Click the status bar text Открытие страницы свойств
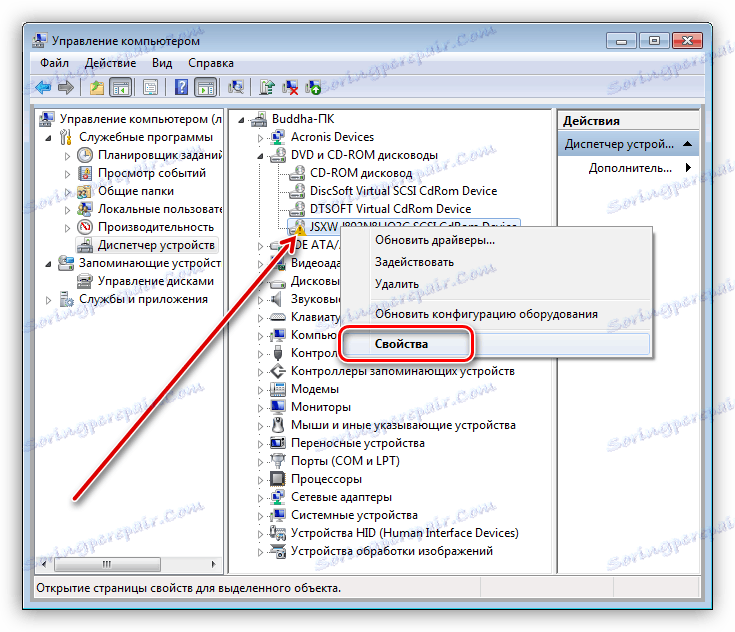This screenshot has height=632, width=735. tap(188, 587)
